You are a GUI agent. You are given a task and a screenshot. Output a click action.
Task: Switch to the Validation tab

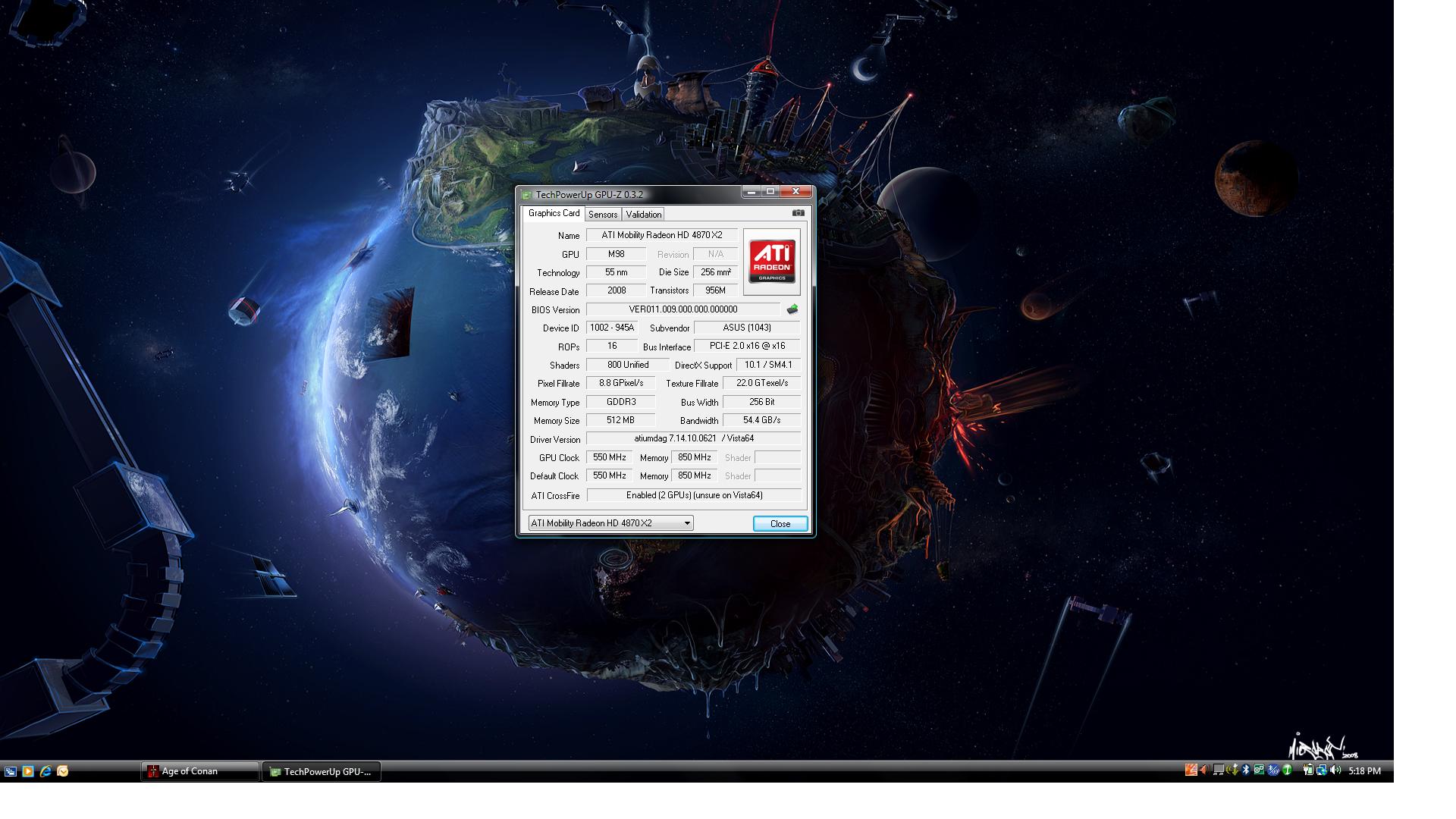tap(644, 215)
